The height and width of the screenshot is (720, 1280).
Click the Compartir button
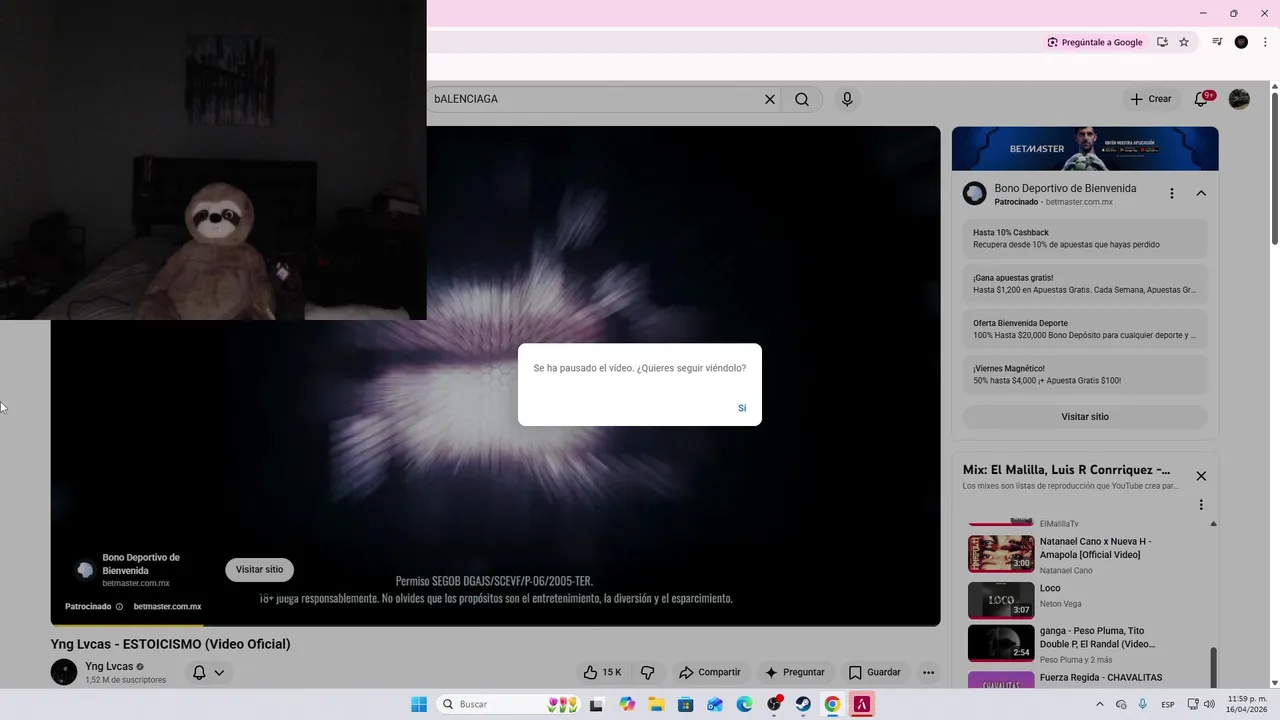[x=710, y=672]
